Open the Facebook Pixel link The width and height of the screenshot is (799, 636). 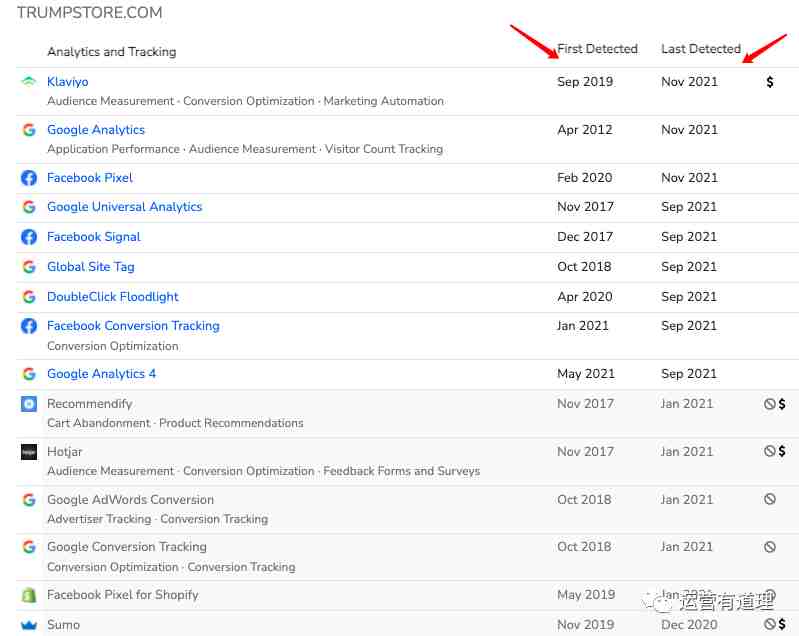[x=90, y=177]
